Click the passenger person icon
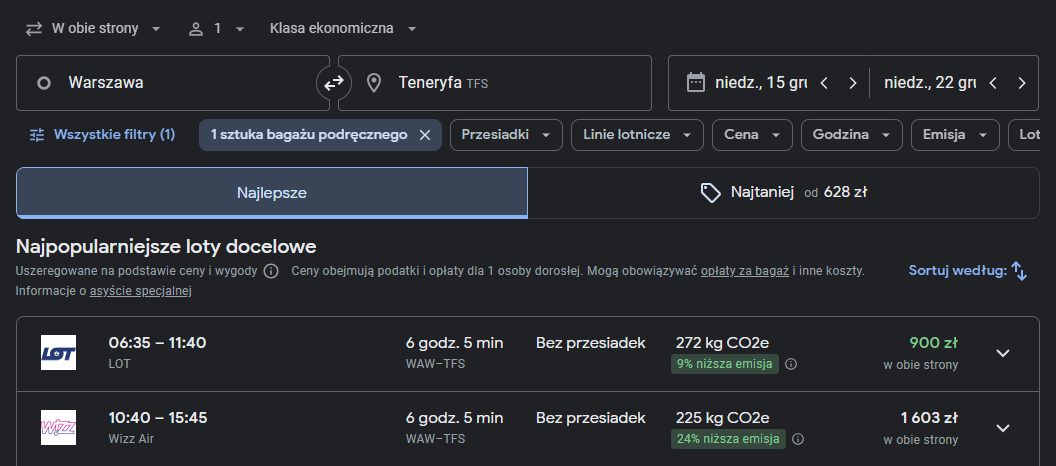The height and width of the screenshot is (466, 1056). [196, 29]
